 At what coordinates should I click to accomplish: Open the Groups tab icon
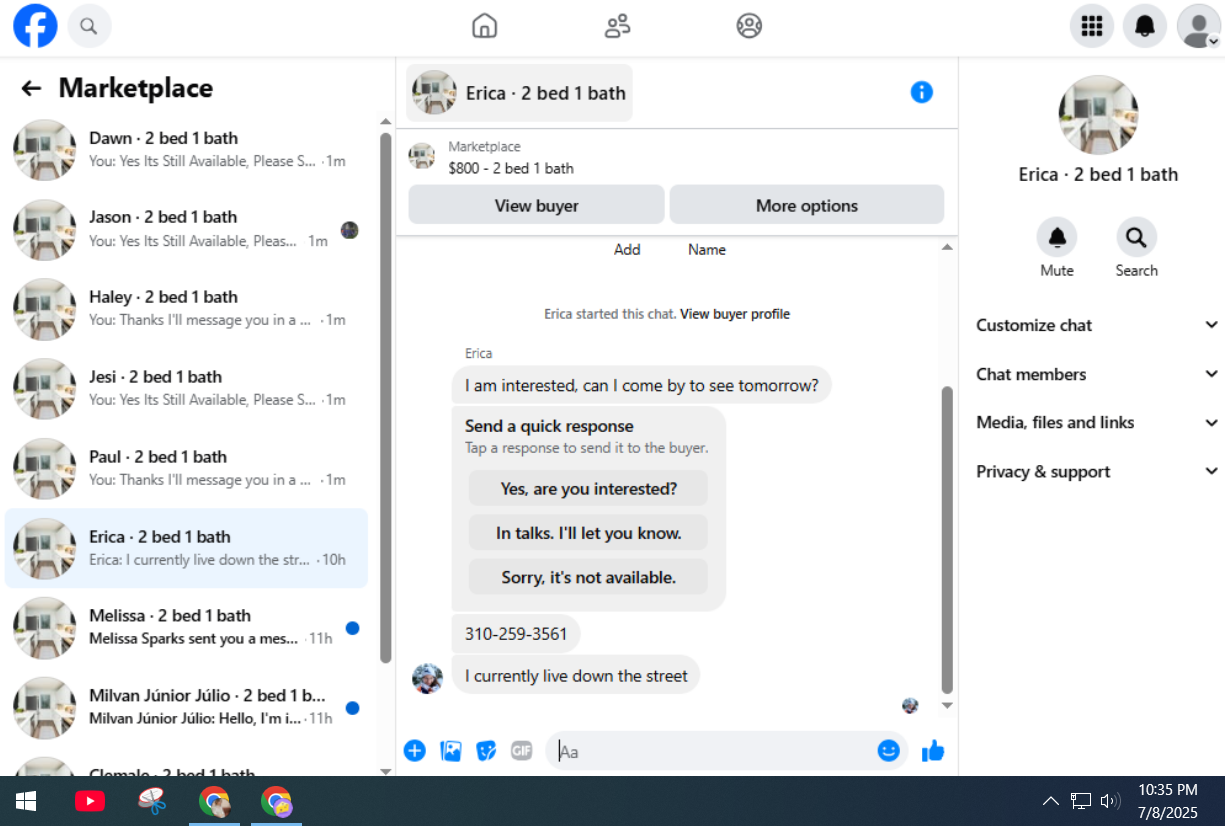[x=749, y=26]
